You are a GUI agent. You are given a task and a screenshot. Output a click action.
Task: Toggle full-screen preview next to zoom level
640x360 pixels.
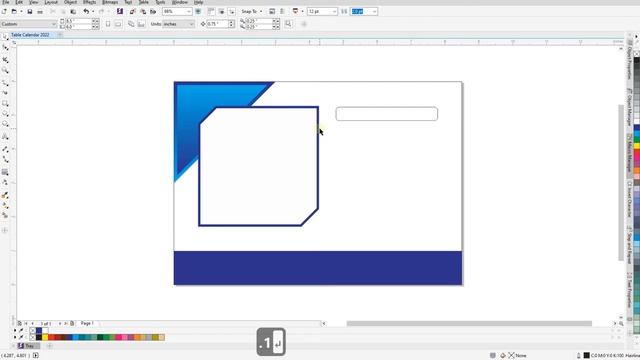tap(198, 11)
